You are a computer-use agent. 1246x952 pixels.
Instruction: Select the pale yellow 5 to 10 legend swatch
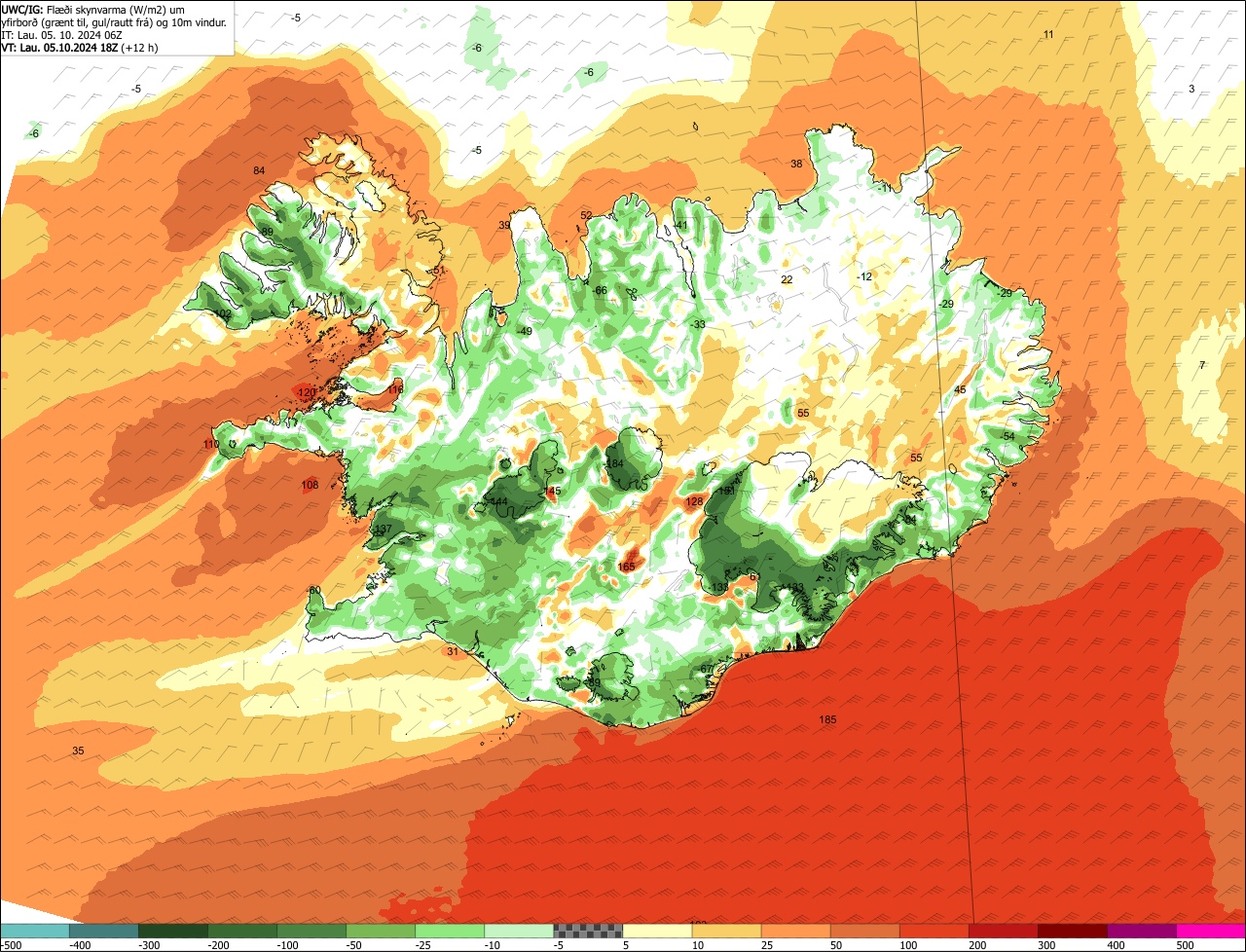657,931
